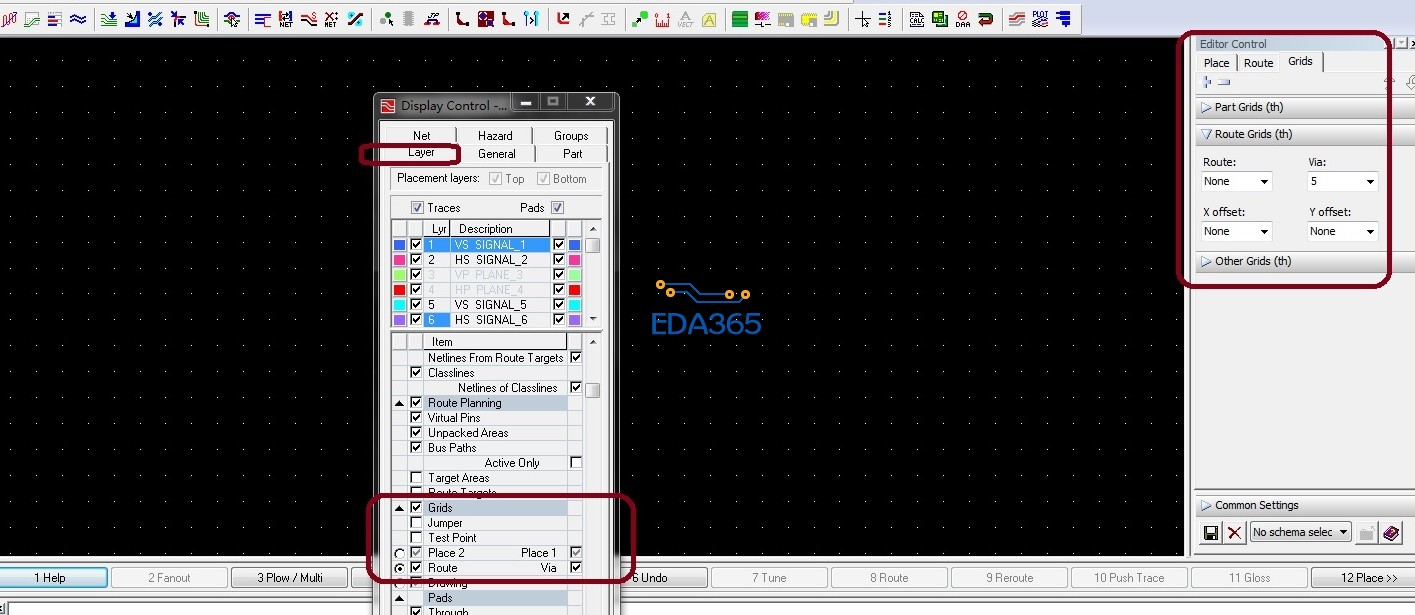Image resolution: width=1415 pixels, height=615 pixels.
Task: Select the Route grid radio button
Action: [400, 568]
